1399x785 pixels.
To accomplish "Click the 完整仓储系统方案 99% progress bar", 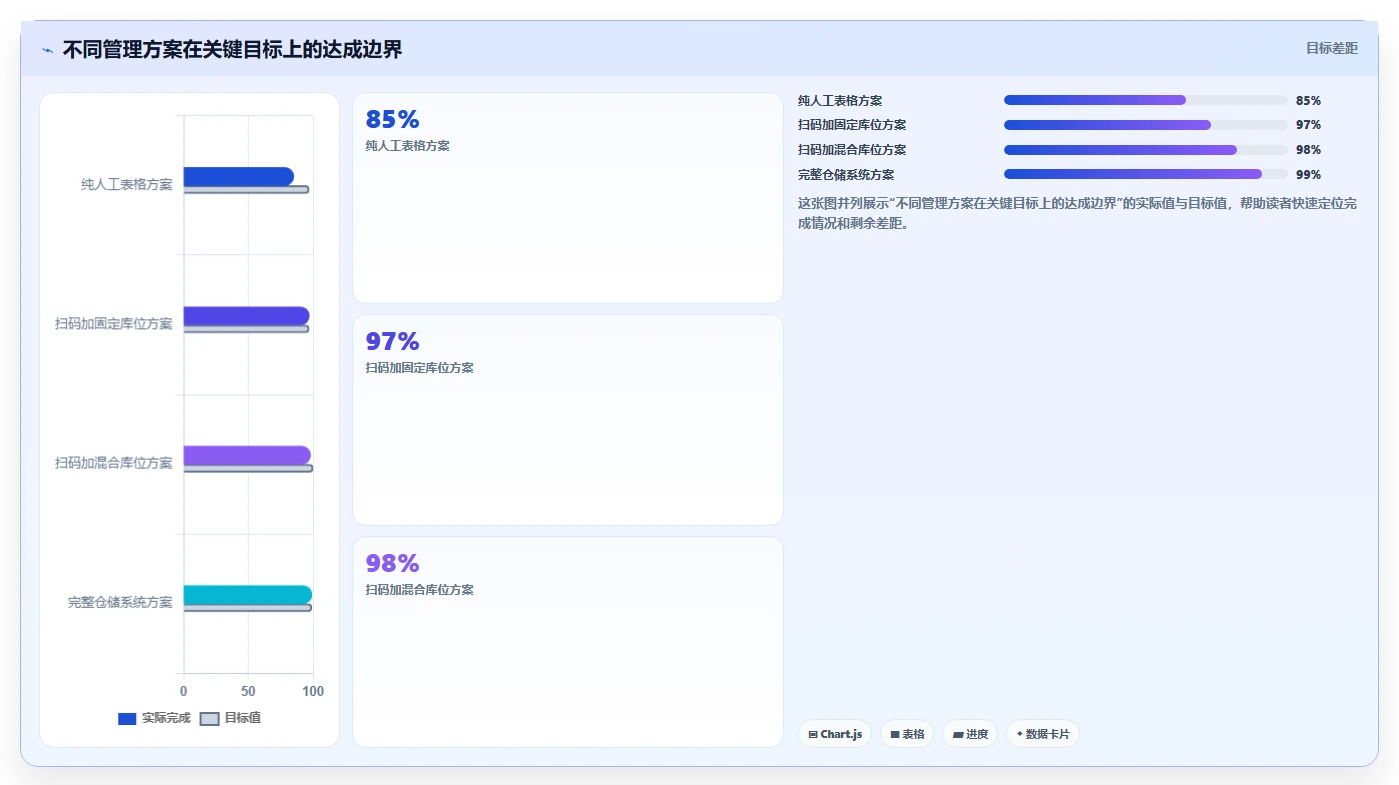I will click(1146, 174).
